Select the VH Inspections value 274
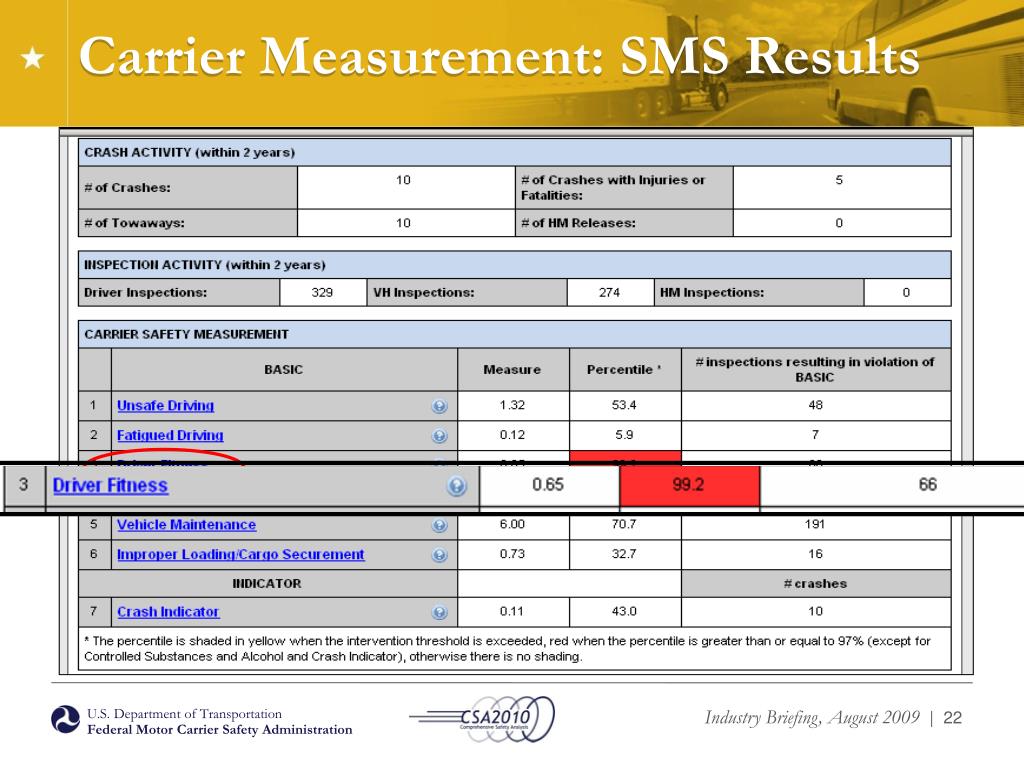The image size is (1024, 768). point(609,293)
